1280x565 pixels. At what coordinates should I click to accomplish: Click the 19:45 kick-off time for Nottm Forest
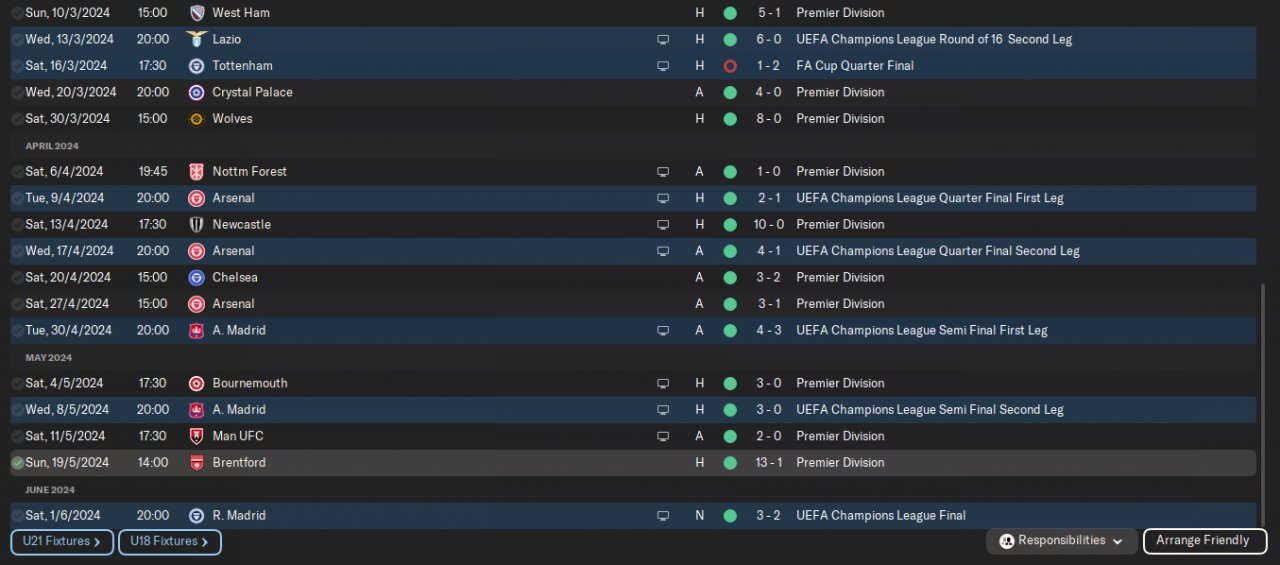(153, 172)
